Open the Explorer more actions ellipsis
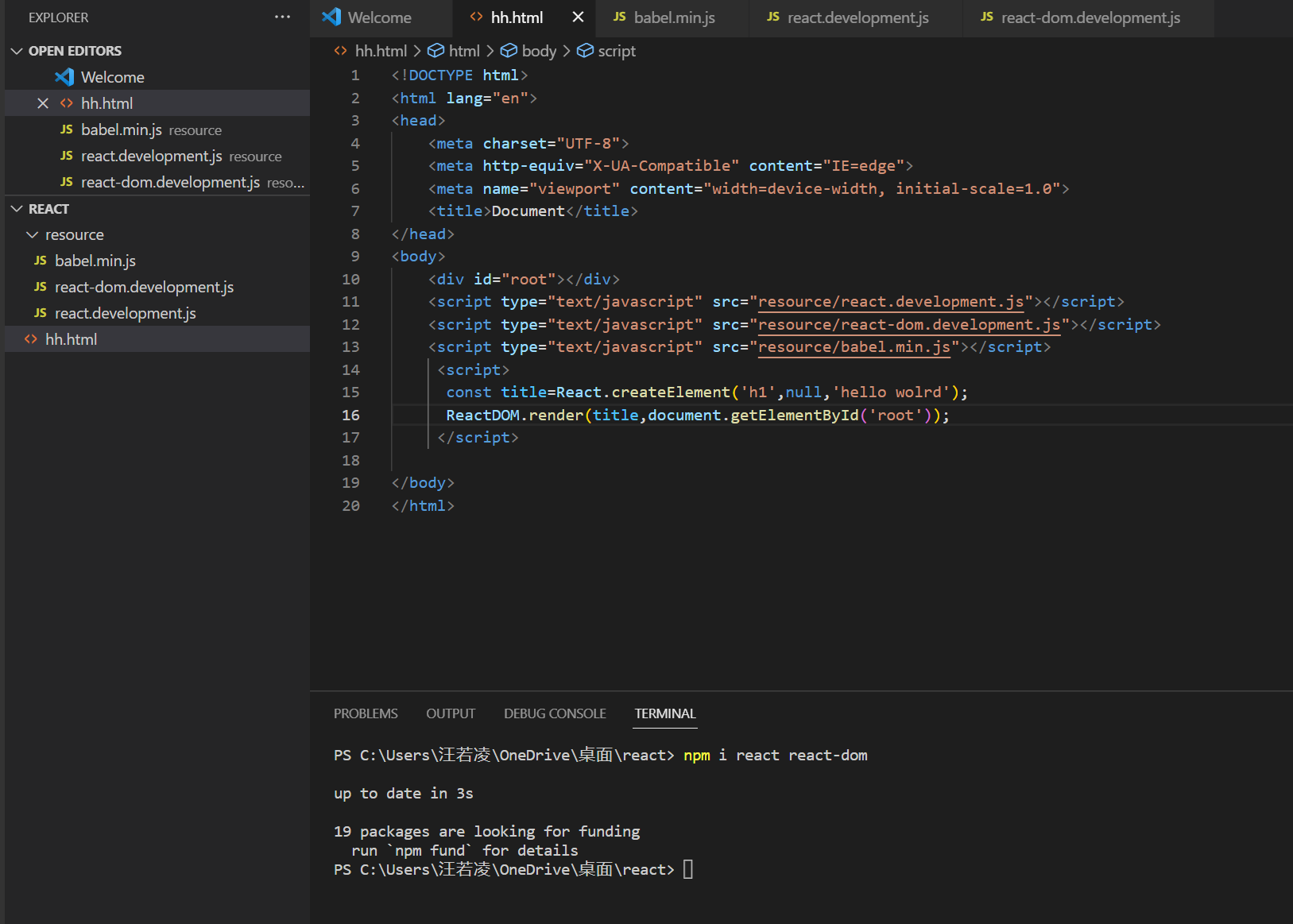The height and width of the screenshot is (924, 1293). pyautogui.click(x=282, y=17)
